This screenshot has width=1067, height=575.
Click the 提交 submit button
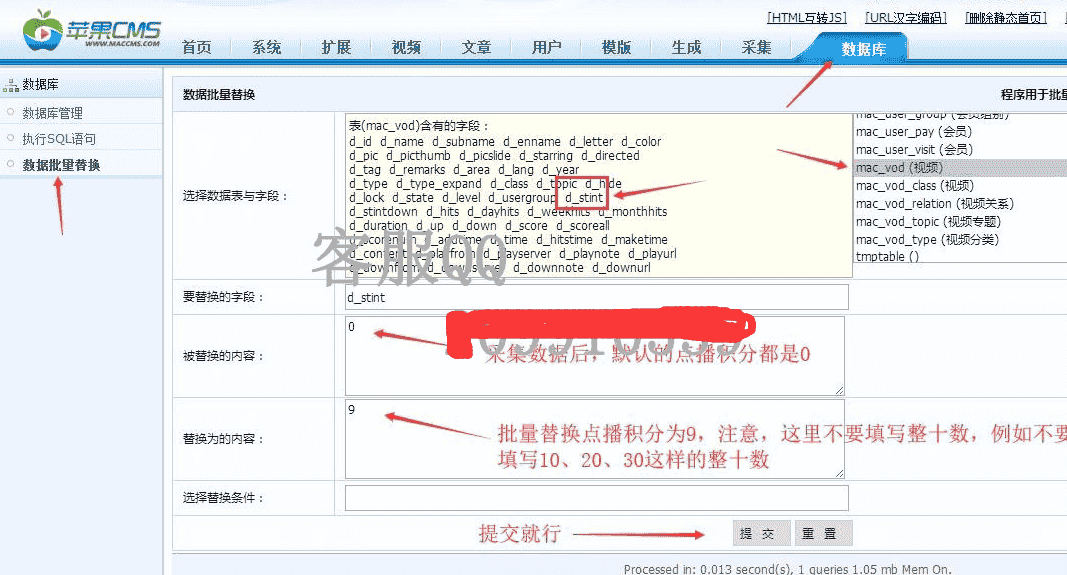(761, 533)
